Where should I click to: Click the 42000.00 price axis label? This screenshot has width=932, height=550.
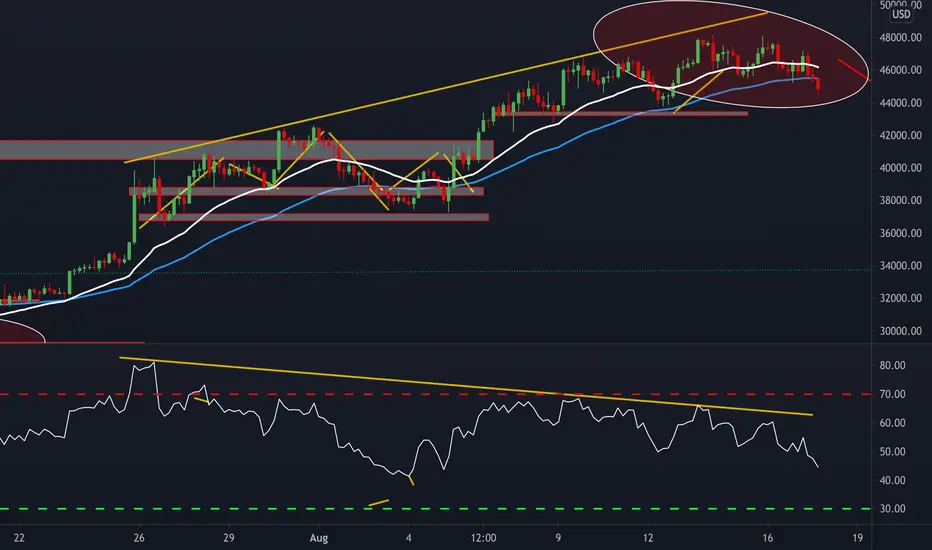(900, 136)
